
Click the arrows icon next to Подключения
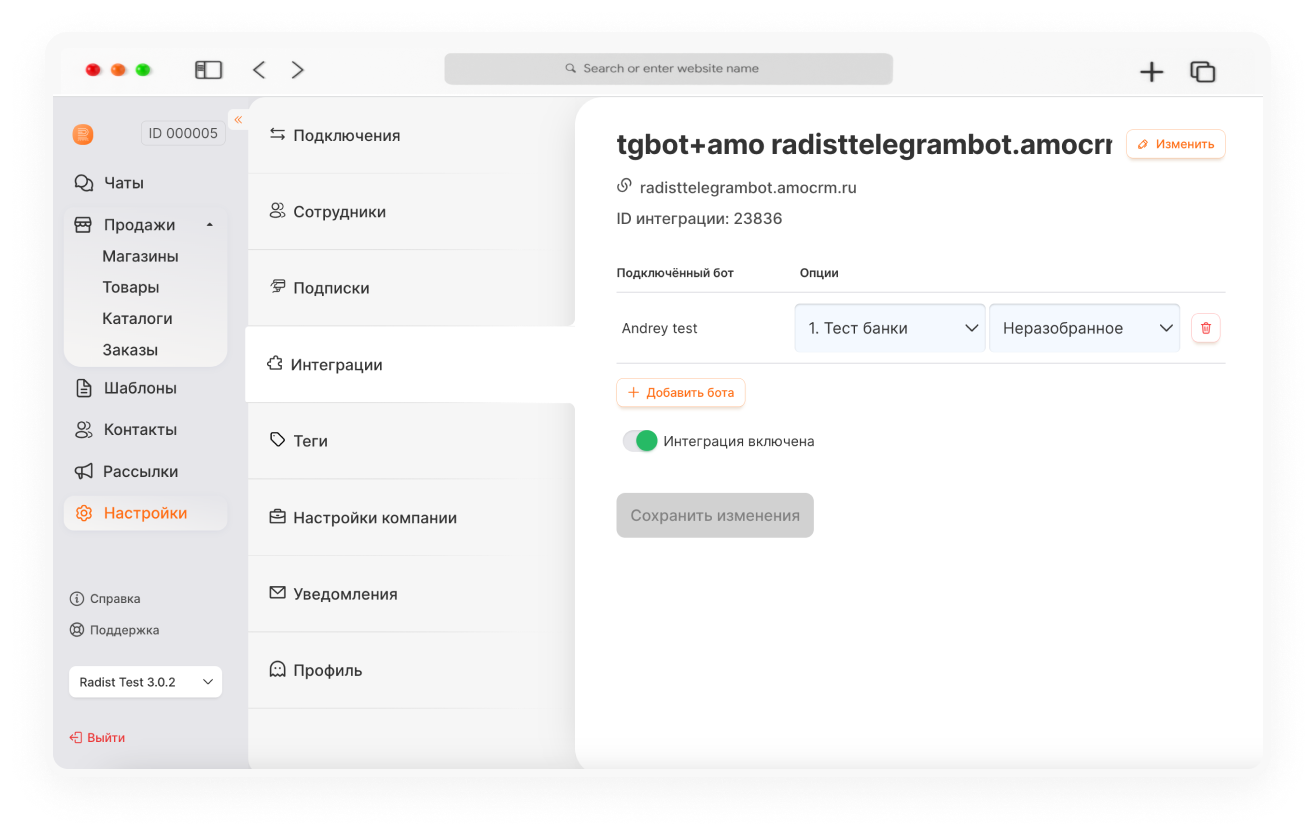tap(278, 134)
